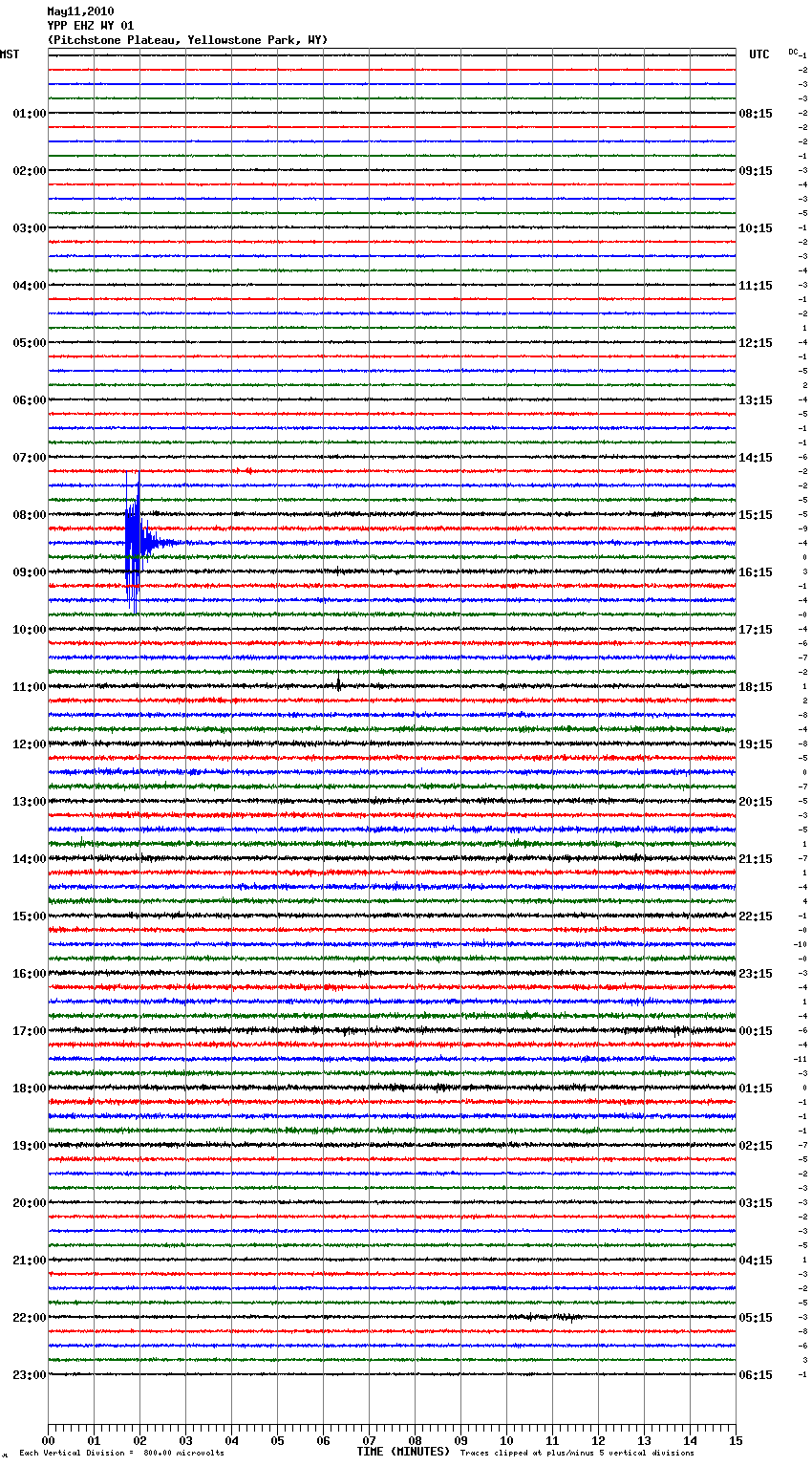Click the 15:15 UTC time label
812x1466 pixels.
pyautogui.click(x=756, y=515)
